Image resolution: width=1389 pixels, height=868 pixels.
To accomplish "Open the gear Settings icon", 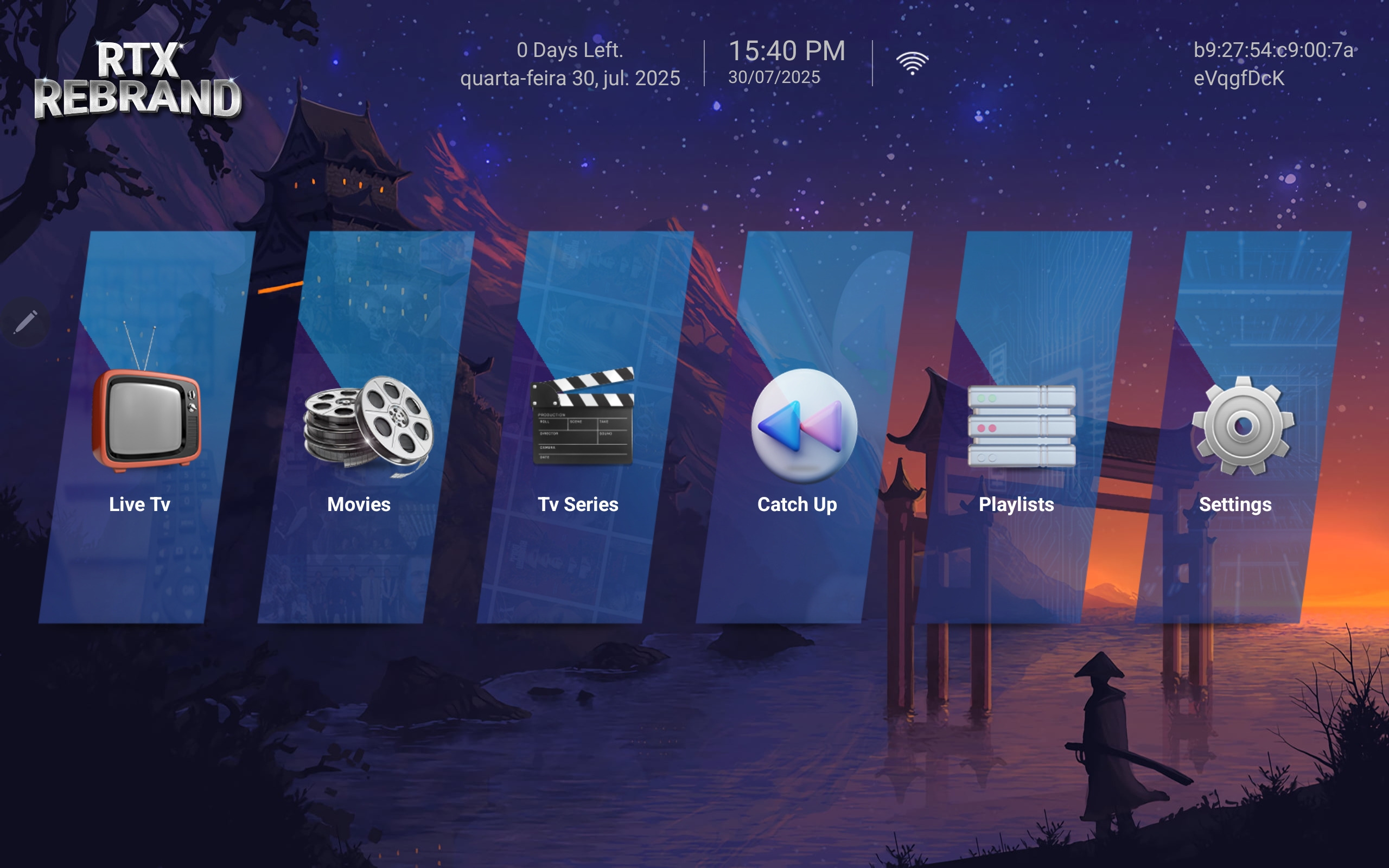I will (1243, 425).
